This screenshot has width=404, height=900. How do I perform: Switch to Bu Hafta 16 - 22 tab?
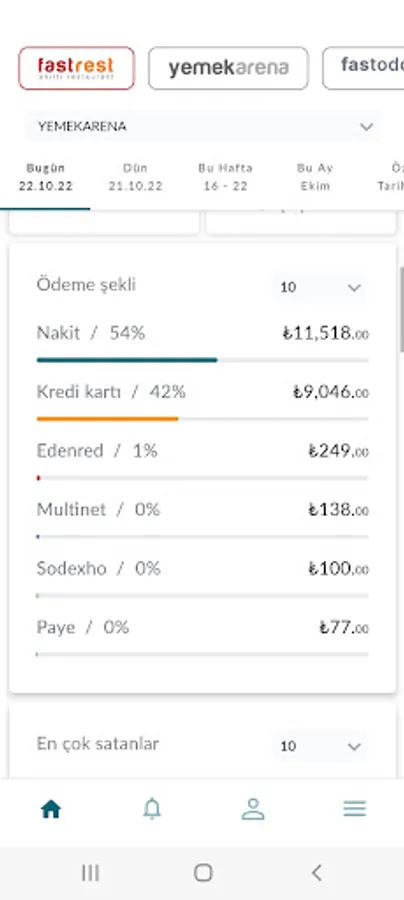coord(225,177)
